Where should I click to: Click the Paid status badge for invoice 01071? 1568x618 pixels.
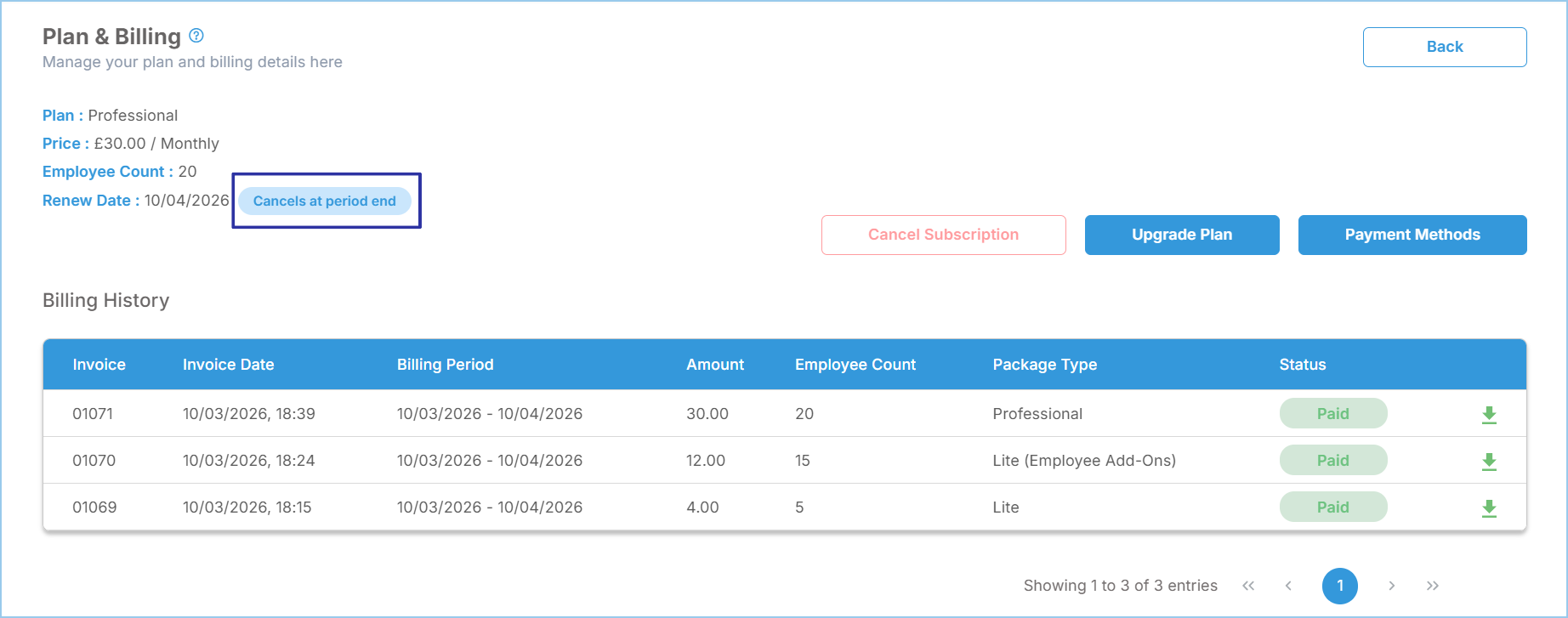[x=1332, y=414]
